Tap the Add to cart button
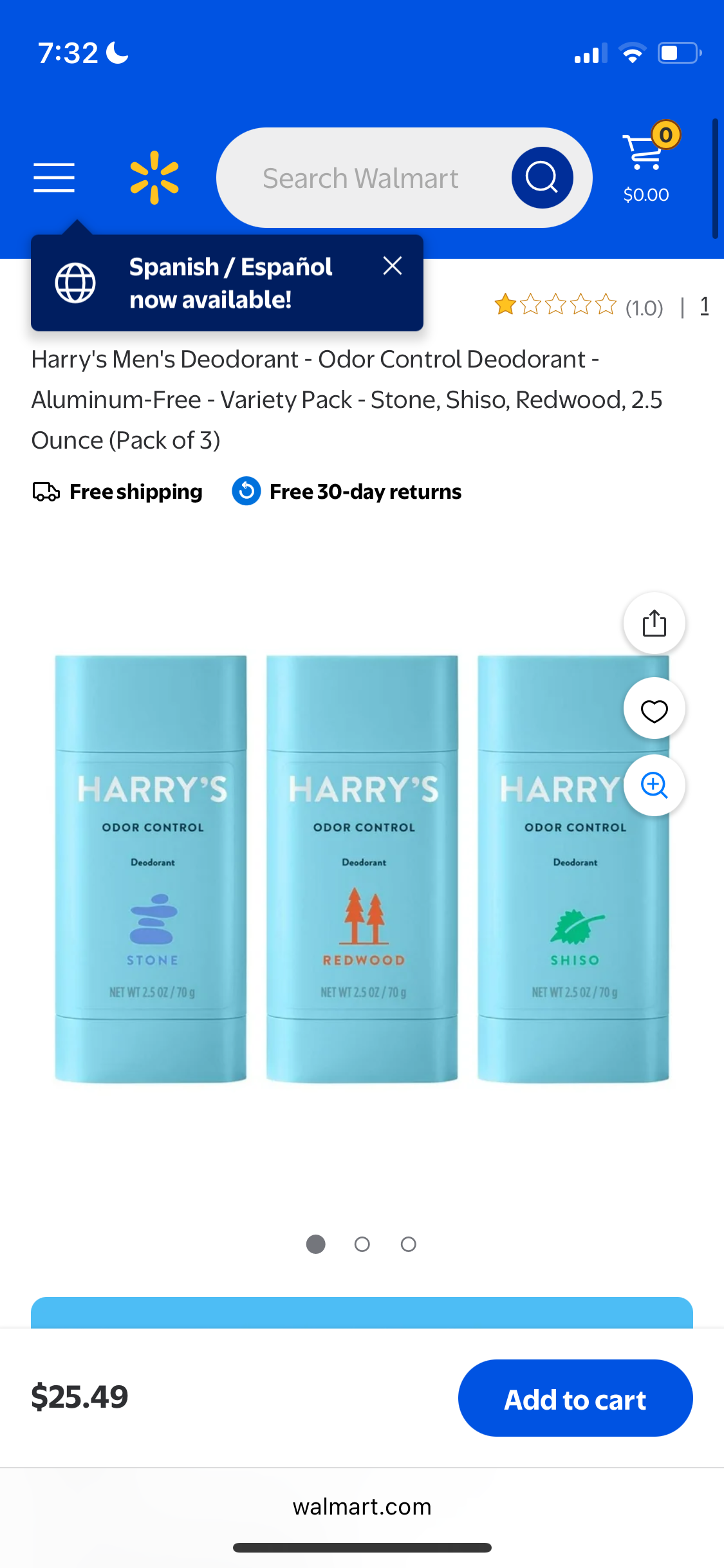The width and height of the screenshot is (724, 1568). (x=575, y=1398)
